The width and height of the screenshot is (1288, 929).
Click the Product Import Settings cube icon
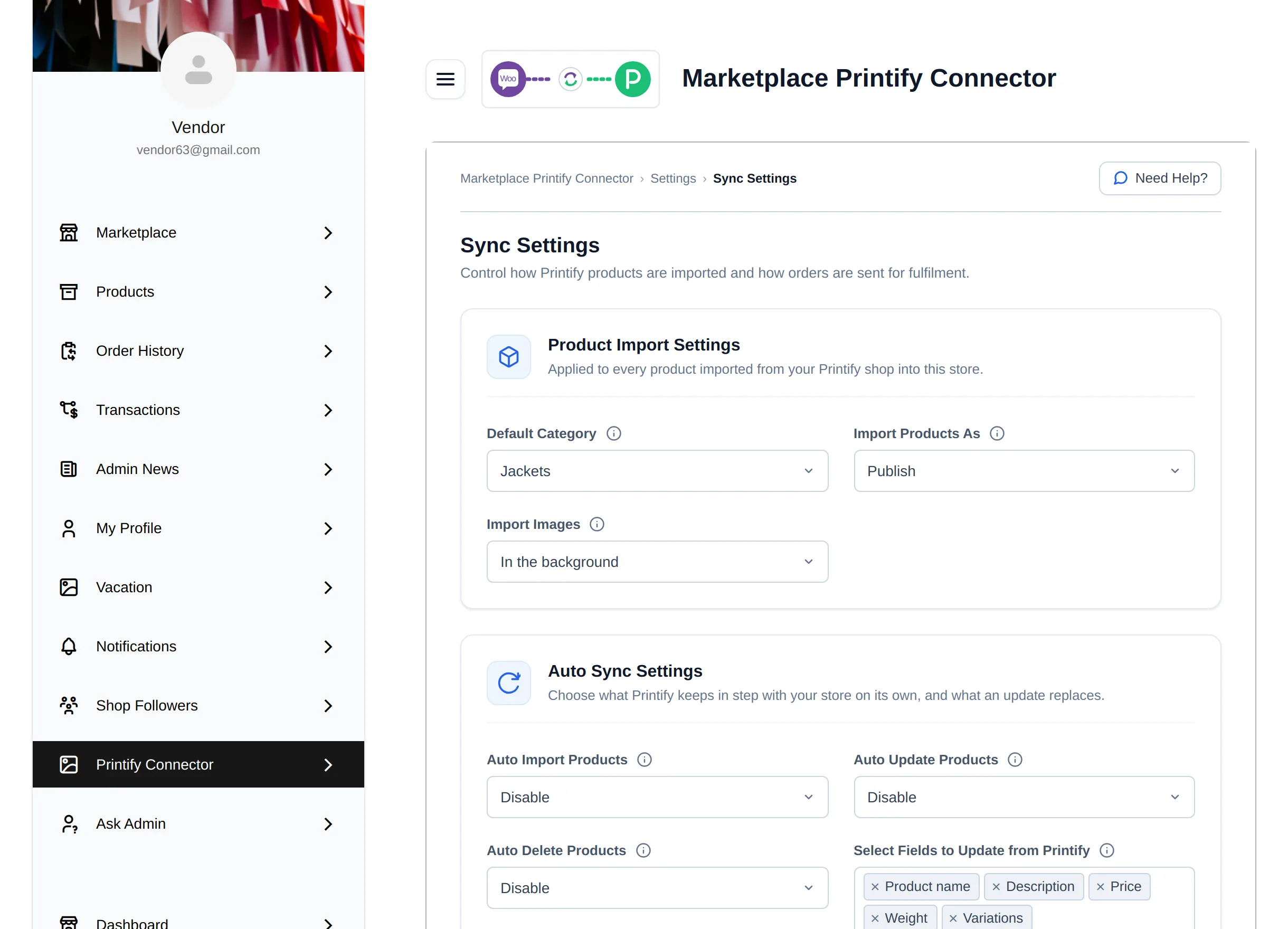(509, 357)
